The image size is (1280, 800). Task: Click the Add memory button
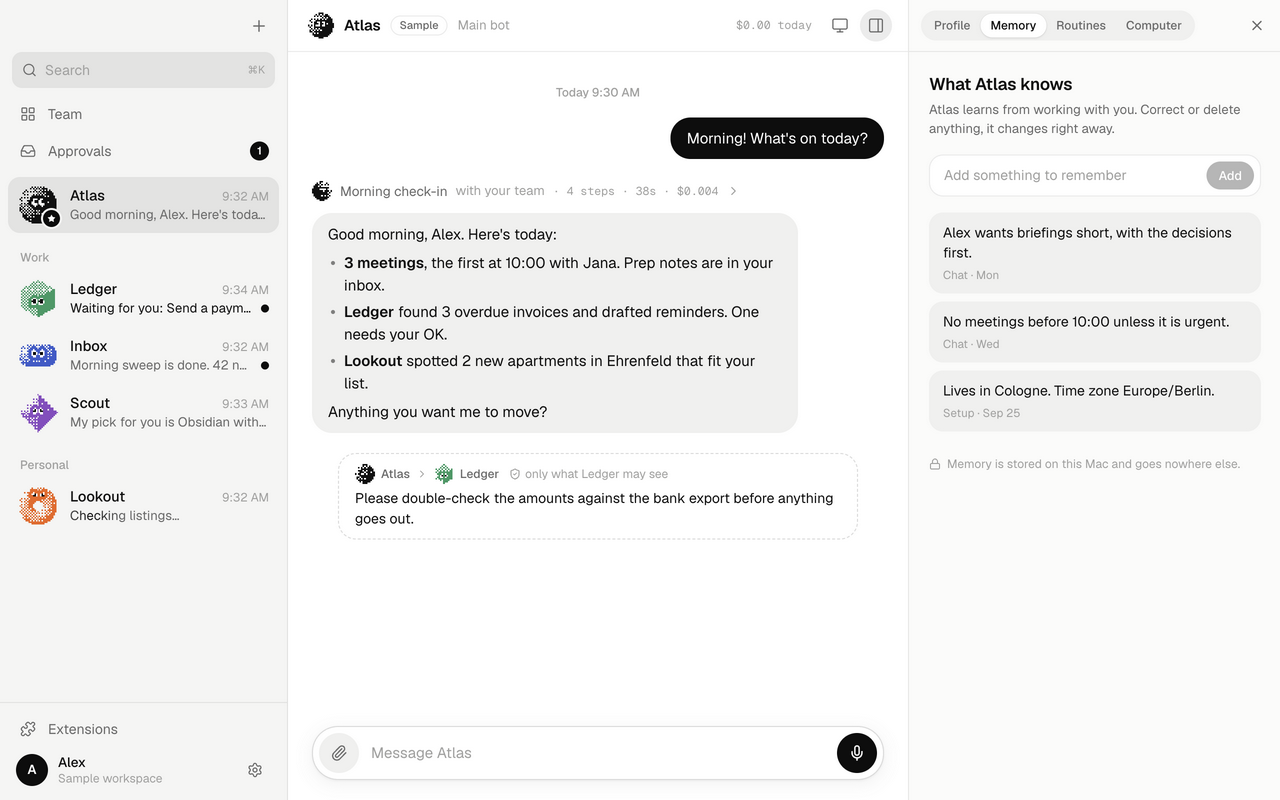pos(1230,175)
